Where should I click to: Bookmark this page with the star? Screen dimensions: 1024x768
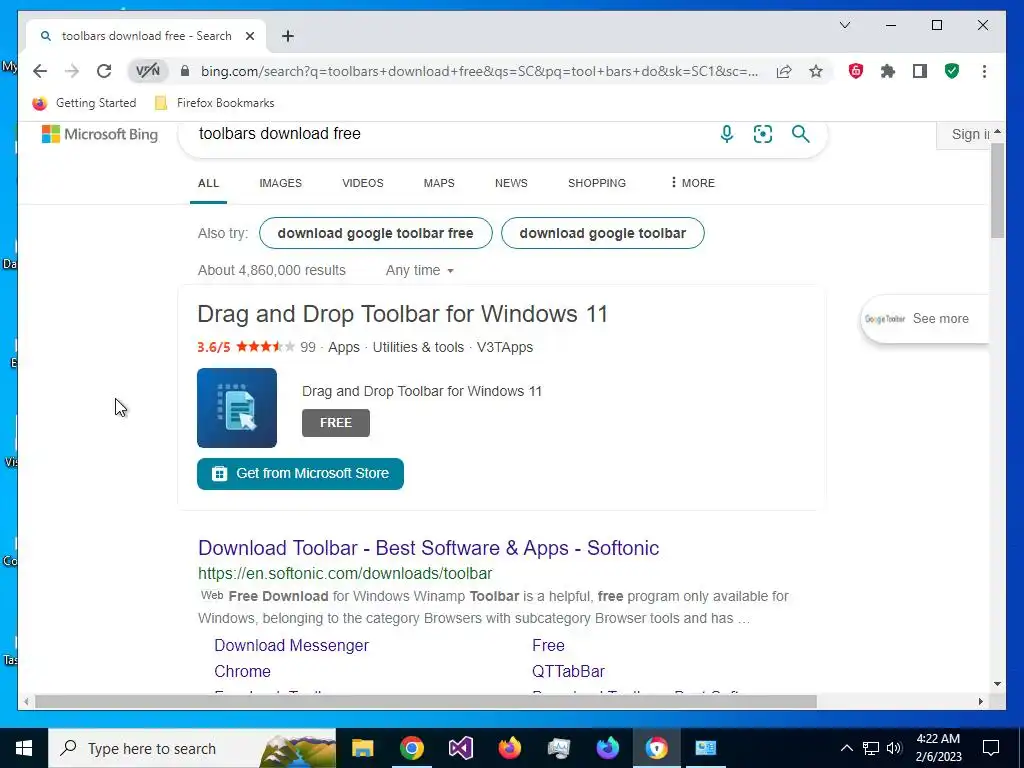816,71
